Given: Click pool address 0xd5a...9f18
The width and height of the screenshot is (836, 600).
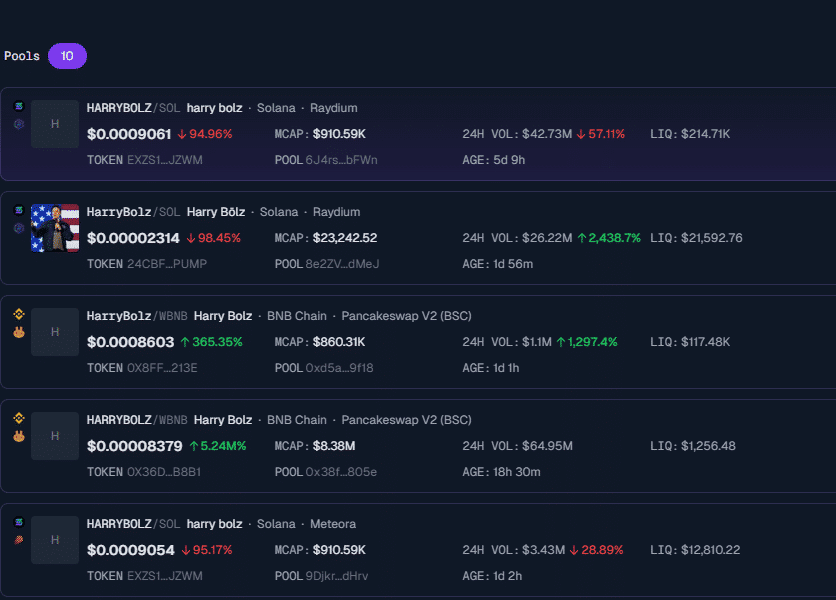Looking at the screenshot, I should point(339,368).
